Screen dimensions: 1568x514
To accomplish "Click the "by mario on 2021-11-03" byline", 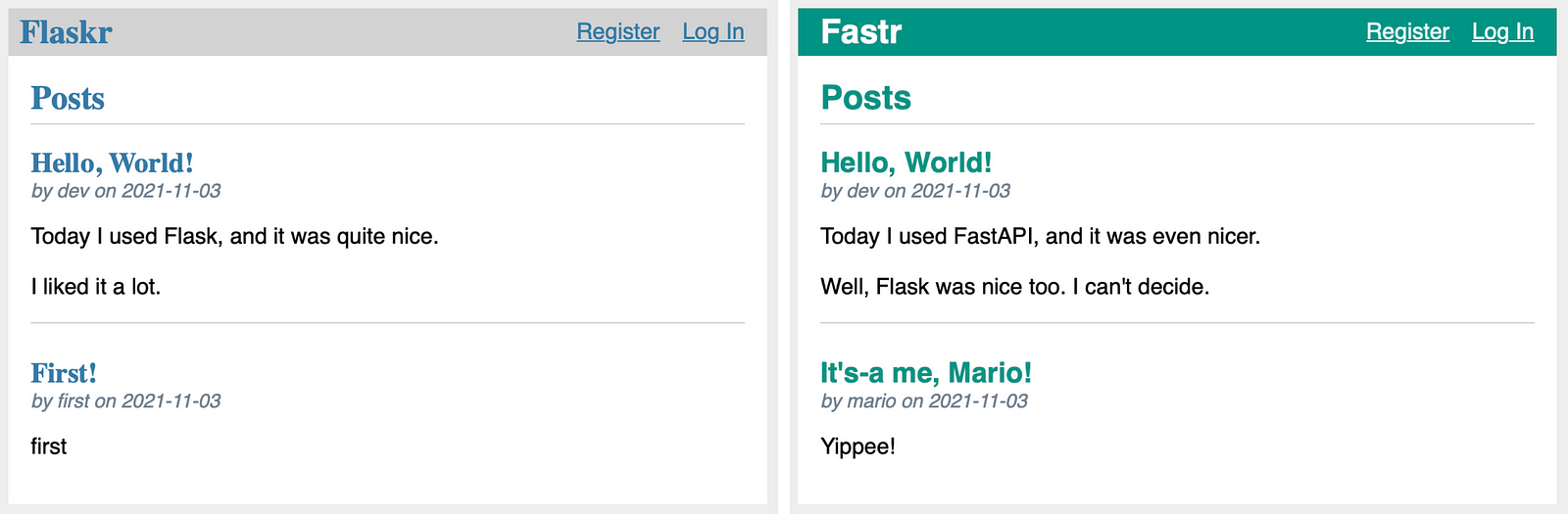I will coord(924,401).
